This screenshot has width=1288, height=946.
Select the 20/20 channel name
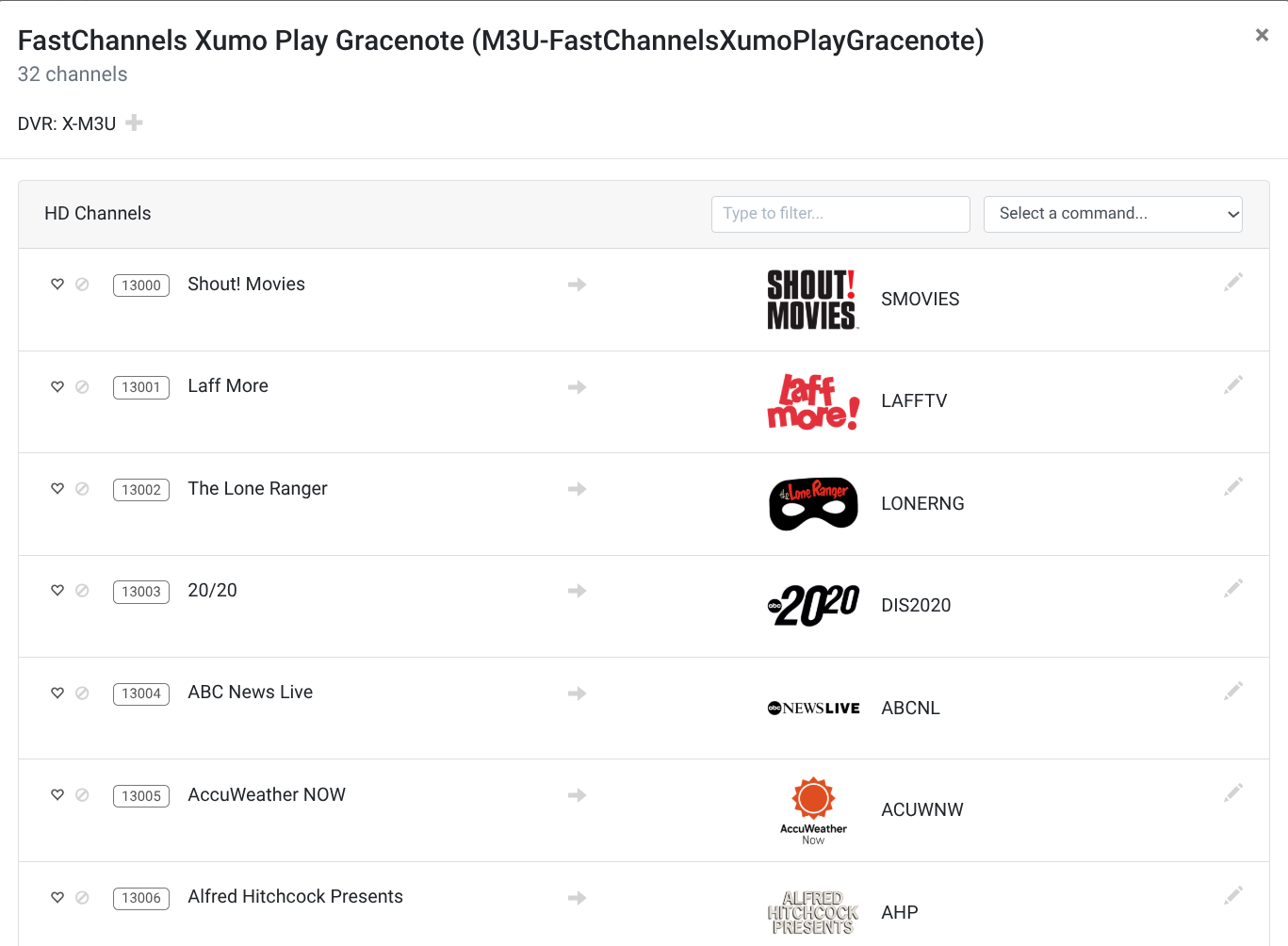212,591
